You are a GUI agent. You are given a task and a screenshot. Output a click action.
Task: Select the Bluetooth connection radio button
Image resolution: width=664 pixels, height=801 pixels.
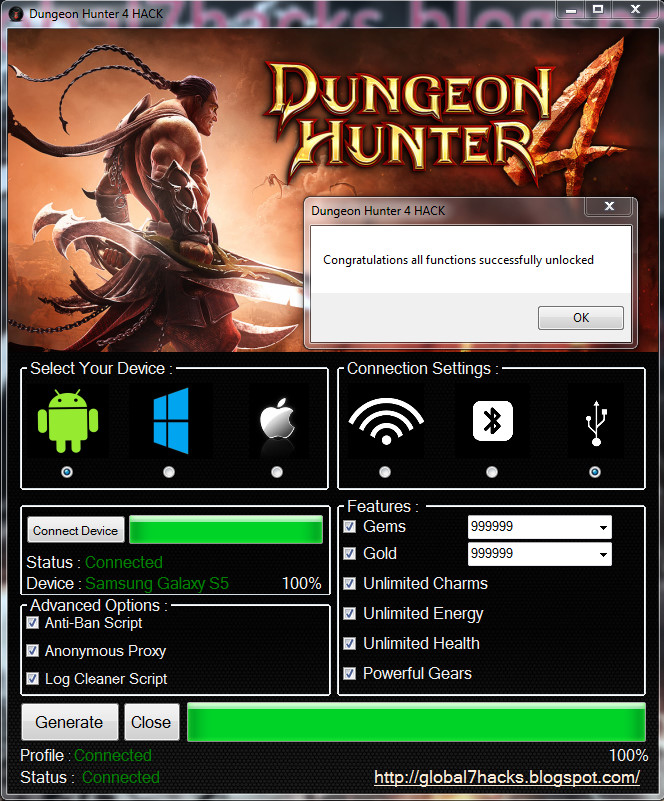[492, 472]
